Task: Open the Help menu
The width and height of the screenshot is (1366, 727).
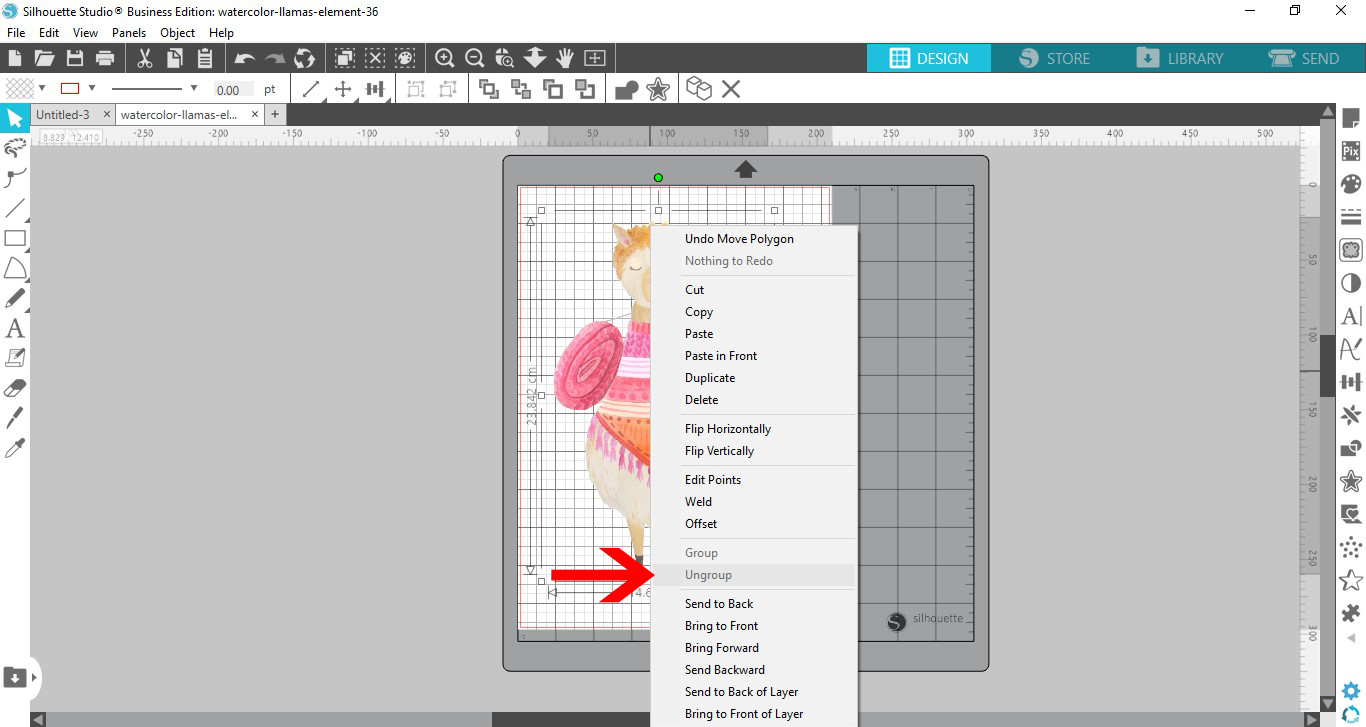Action: [221, 33]
